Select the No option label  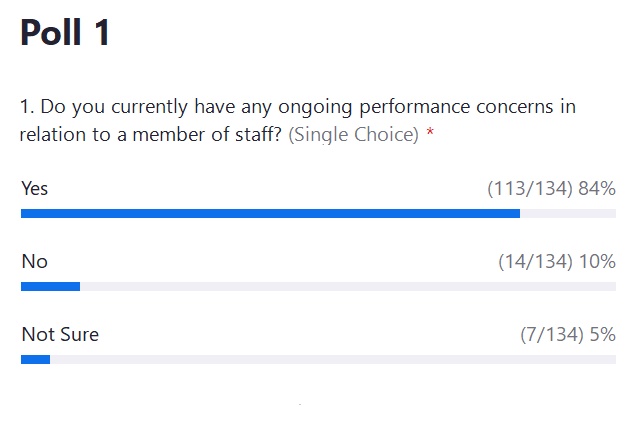pyautogui.click(x=35, y=262)
